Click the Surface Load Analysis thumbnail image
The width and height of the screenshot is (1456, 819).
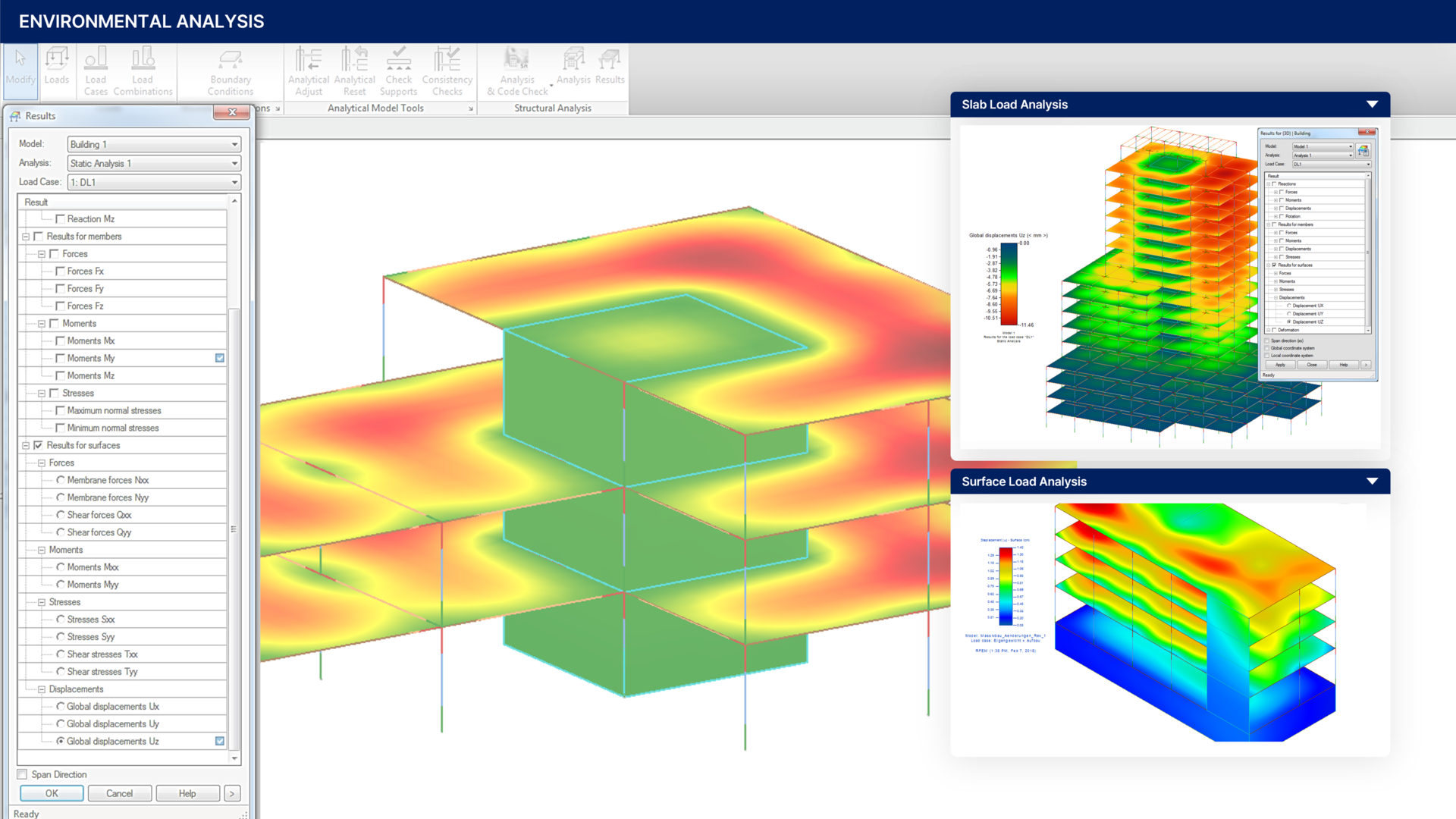[x=1169, y=622]
